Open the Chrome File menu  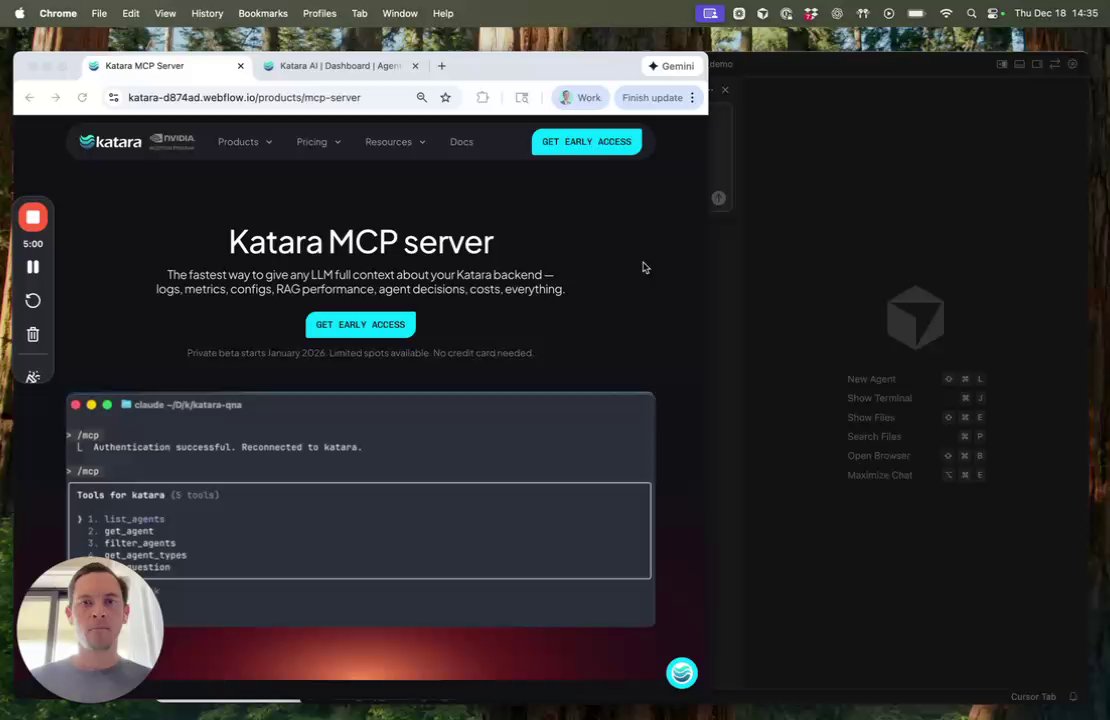(x=99, y=13)
